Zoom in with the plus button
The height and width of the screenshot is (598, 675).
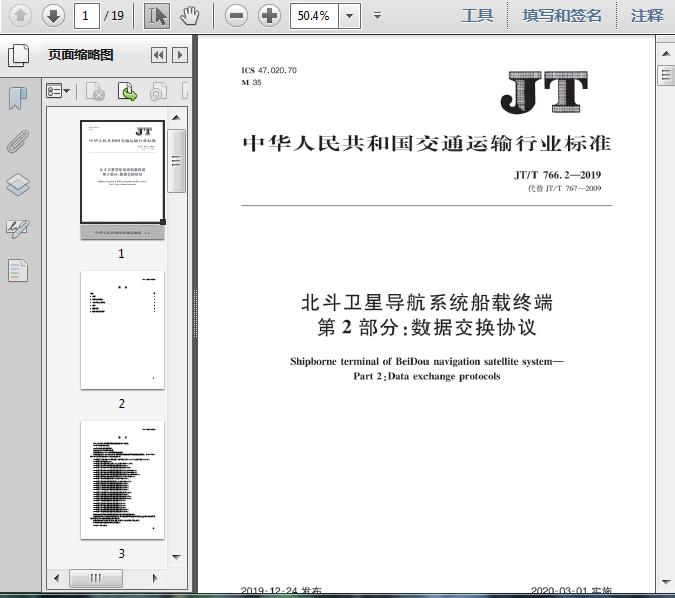[x=269, y=16]
